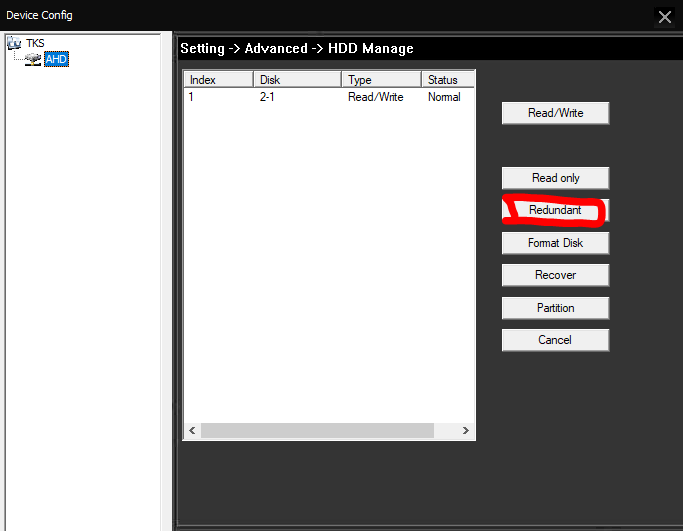Sort by the Index column header
This screenshot has width=683, height=531.
(x=218, y=80)
